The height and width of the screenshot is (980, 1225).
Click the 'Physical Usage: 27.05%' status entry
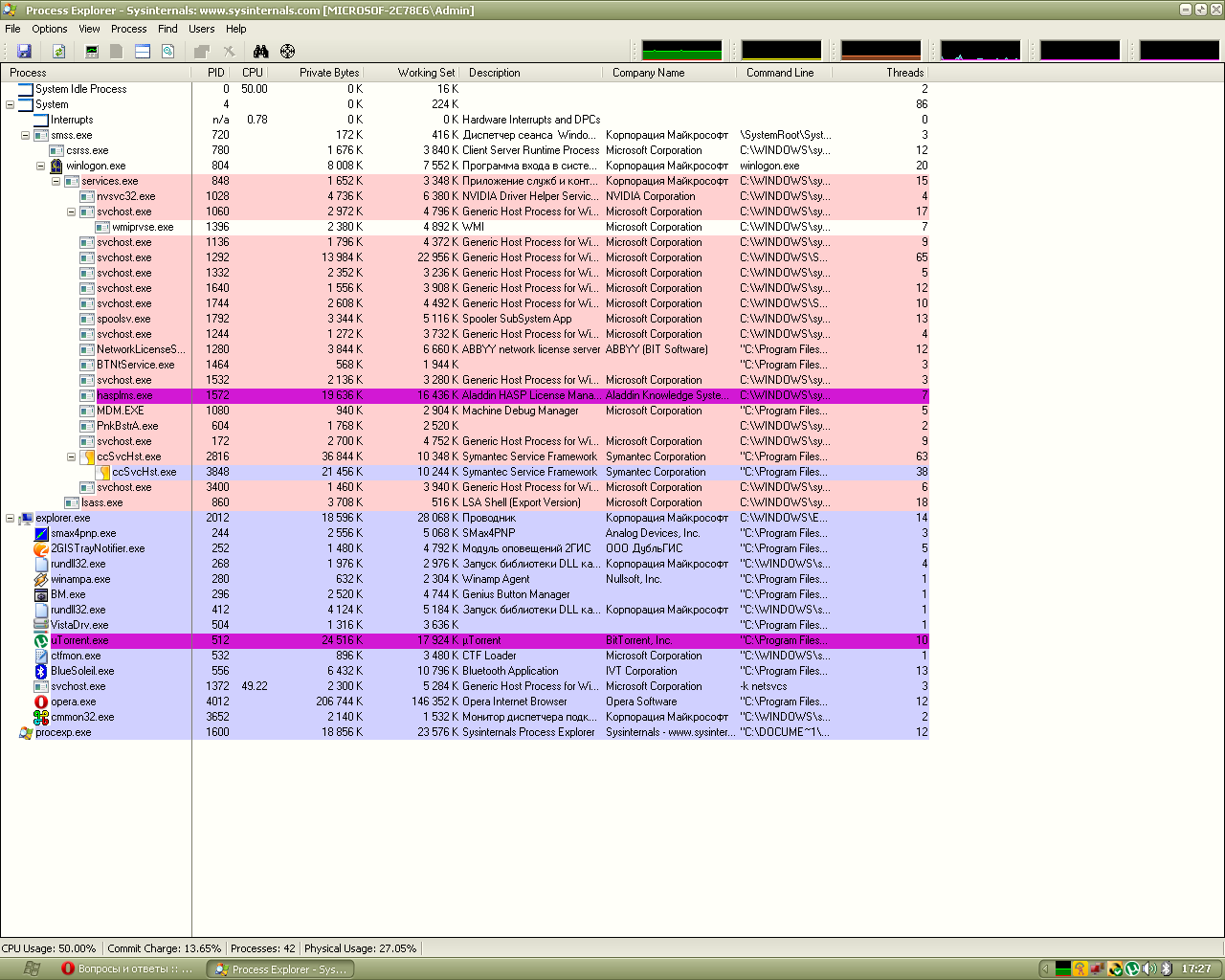pos(360,948)
